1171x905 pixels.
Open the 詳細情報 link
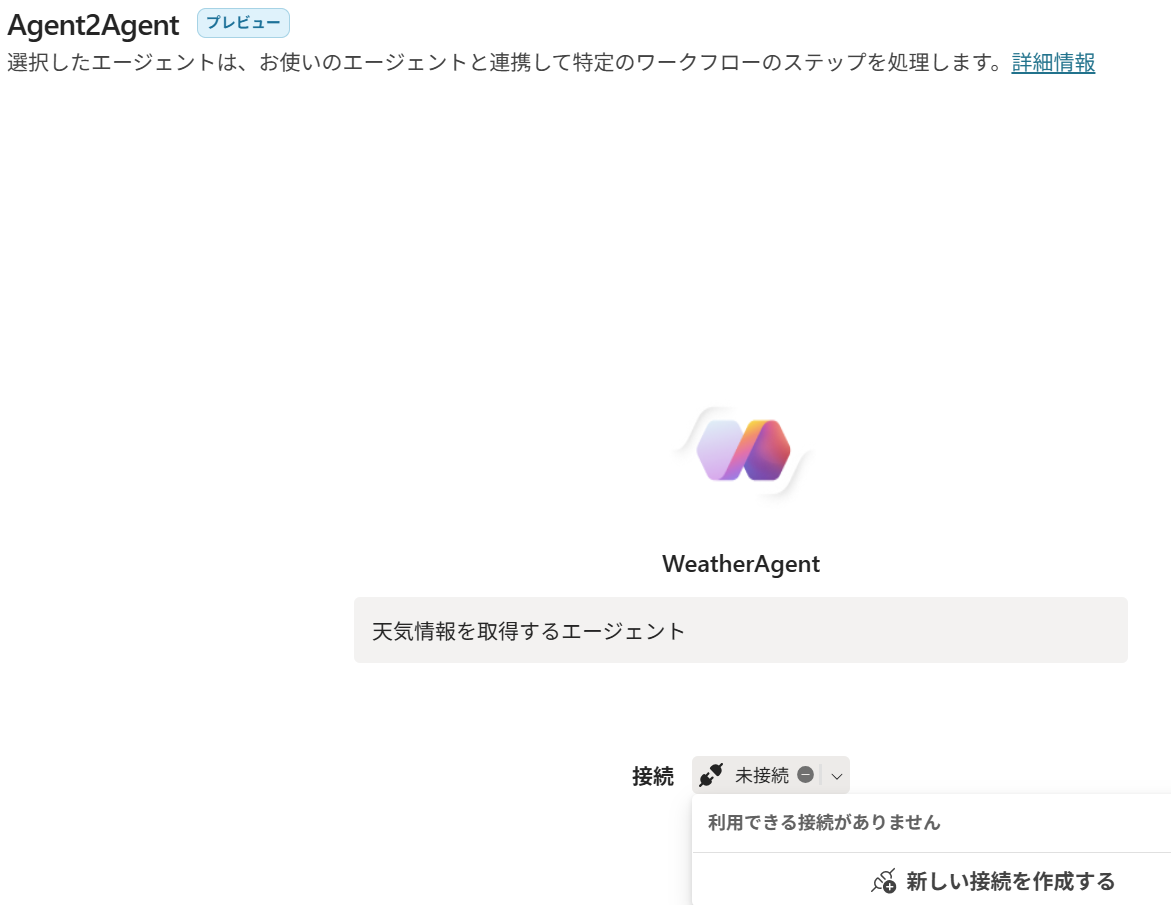click(1053, 63)
